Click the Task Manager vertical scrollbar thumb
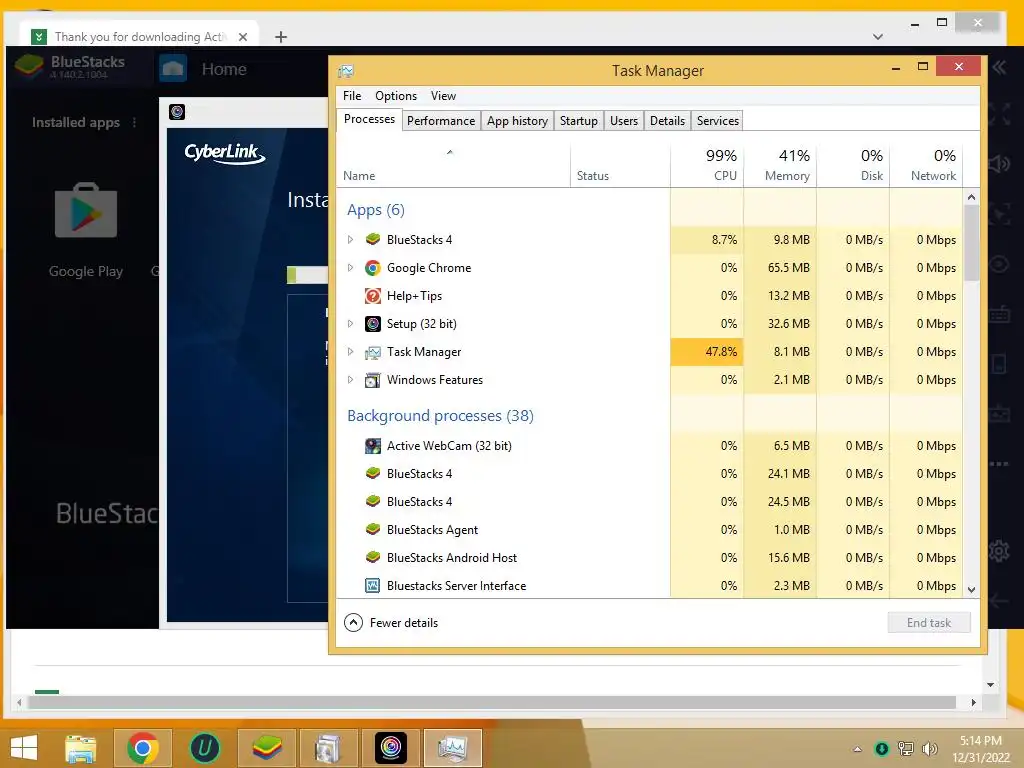 972,242
